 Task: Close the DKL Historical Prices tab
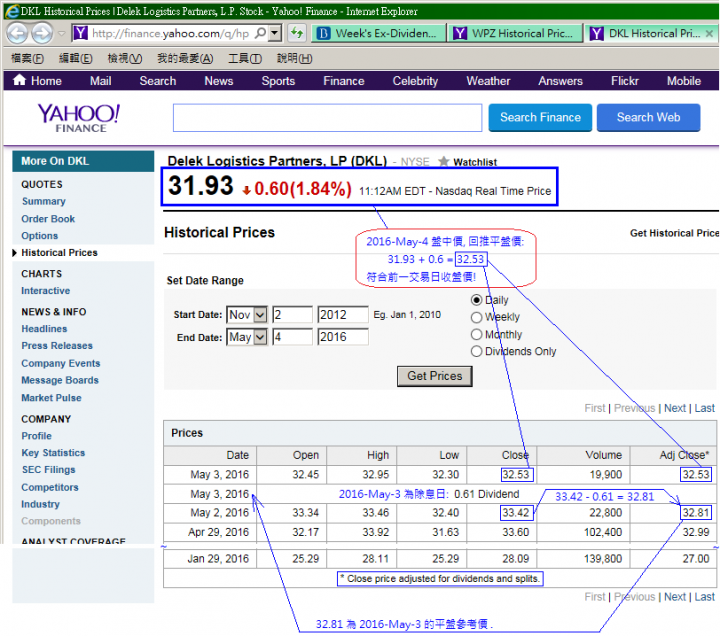tap(709, 34)
